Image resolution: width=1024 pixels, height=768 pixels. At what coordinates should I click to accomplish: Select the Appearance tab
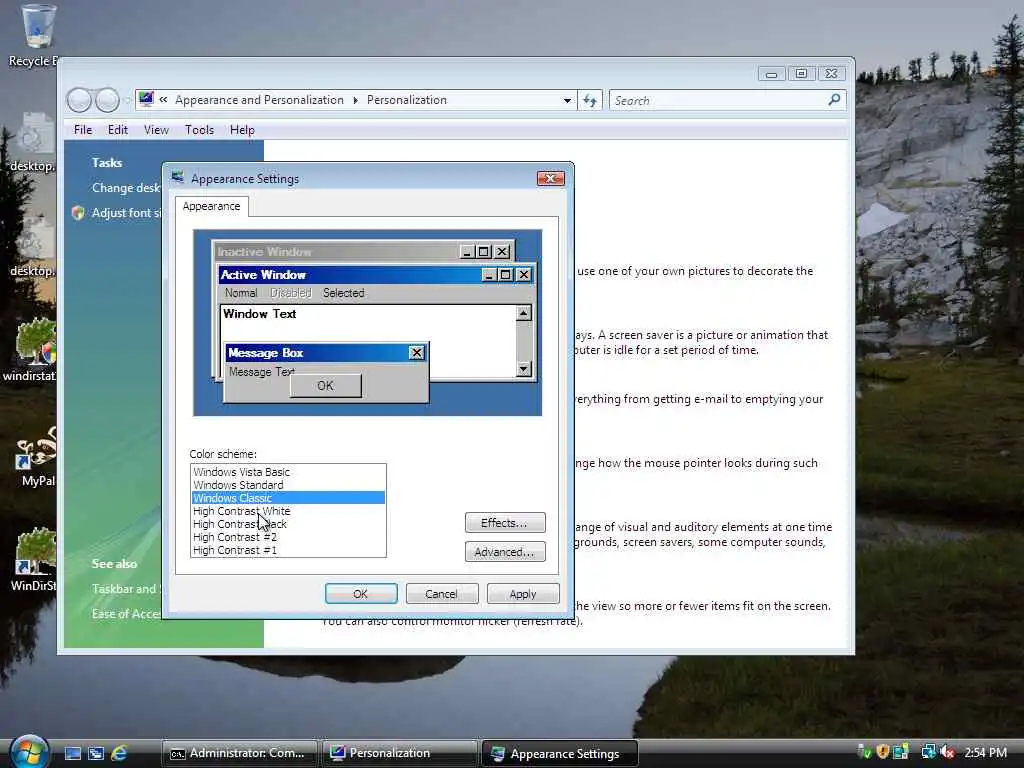click(x=211, y=206)
